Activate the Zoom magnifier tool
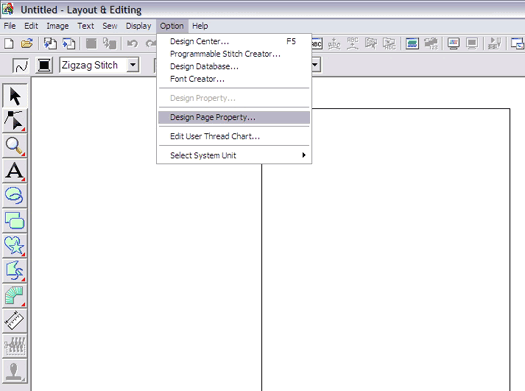This screenshot has width=525, height=391. (x=15, y=146)
